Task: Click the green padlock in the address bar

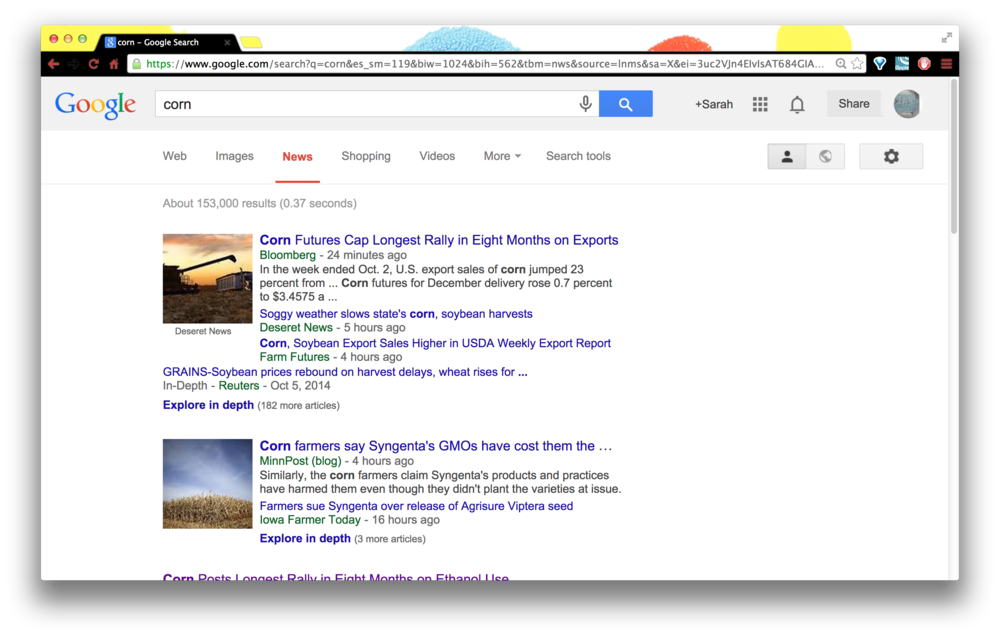Action: [136, 64]
